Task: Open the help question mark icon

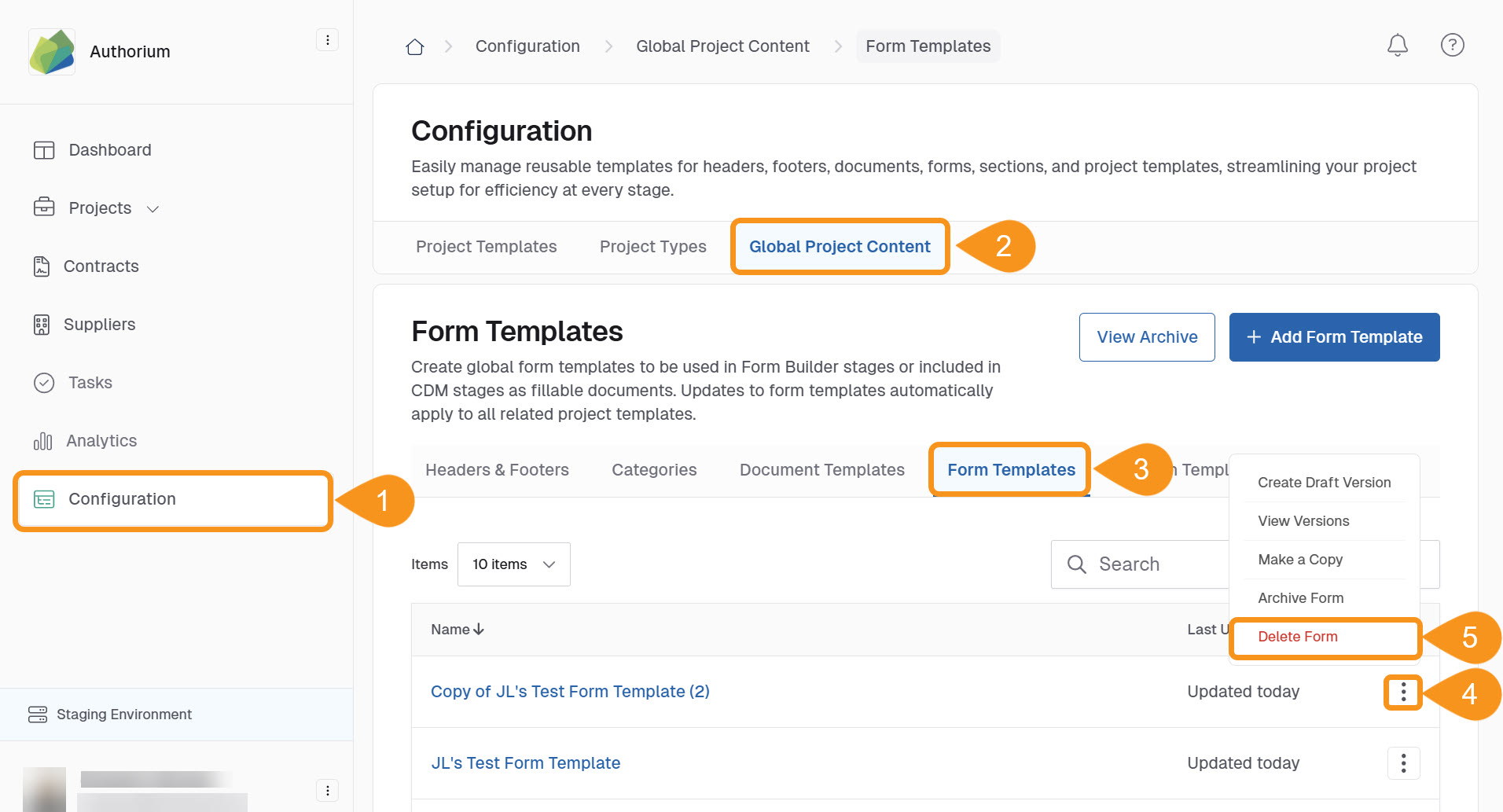Action: [x=1452, y=46]
